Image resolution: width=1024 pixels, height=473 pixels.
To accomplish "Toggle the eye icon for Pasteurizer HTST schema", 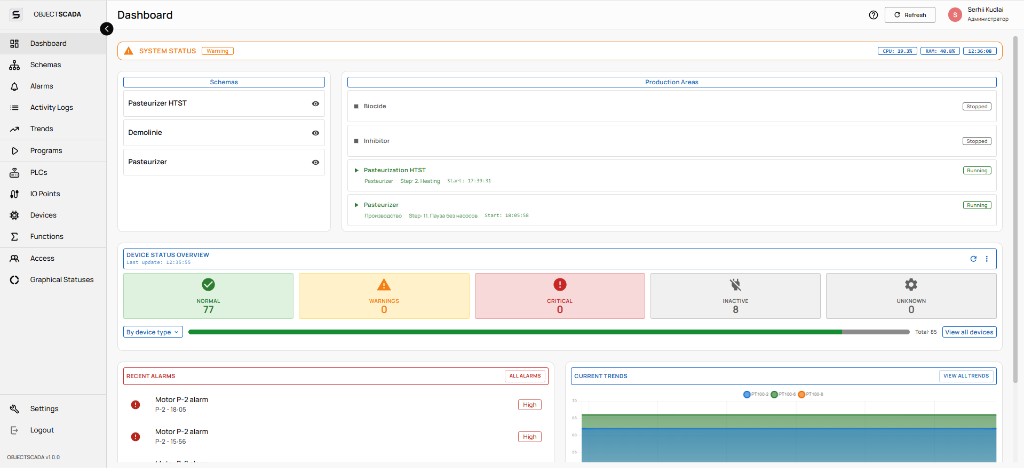I will [315, 104].
